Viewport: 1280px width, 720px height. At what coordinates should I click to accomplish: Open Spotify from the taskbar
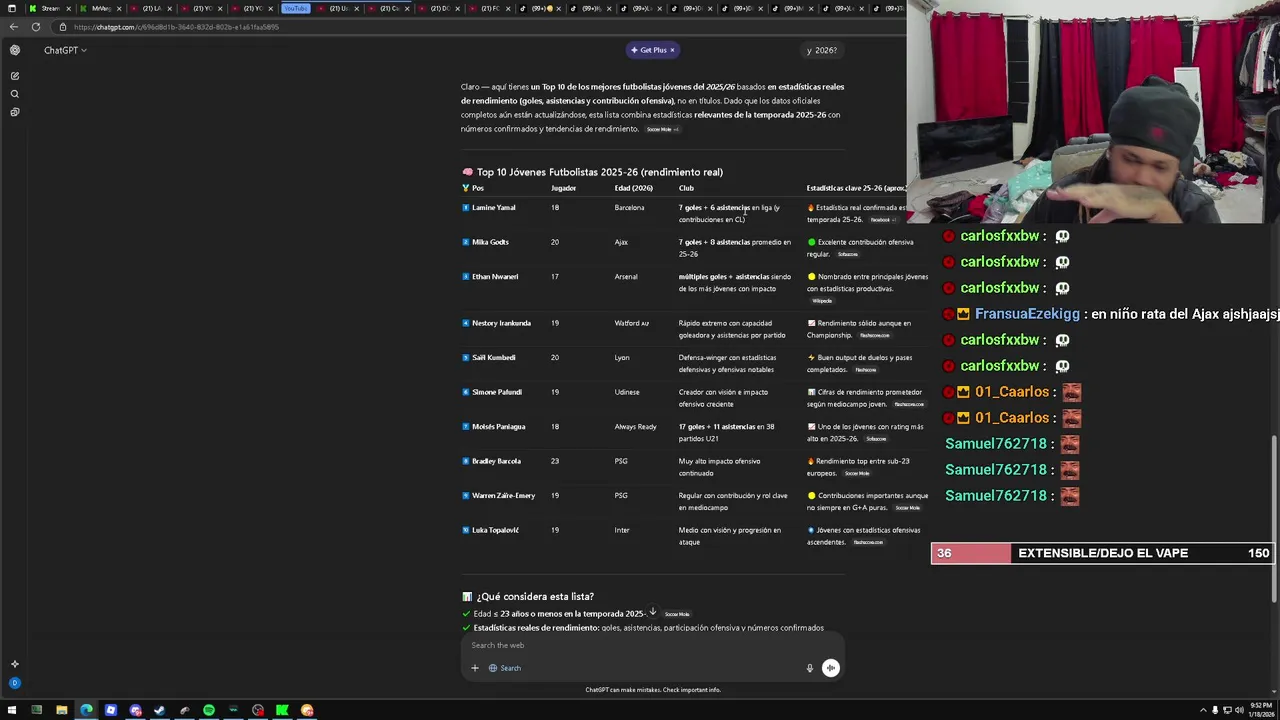pos(209,711)
